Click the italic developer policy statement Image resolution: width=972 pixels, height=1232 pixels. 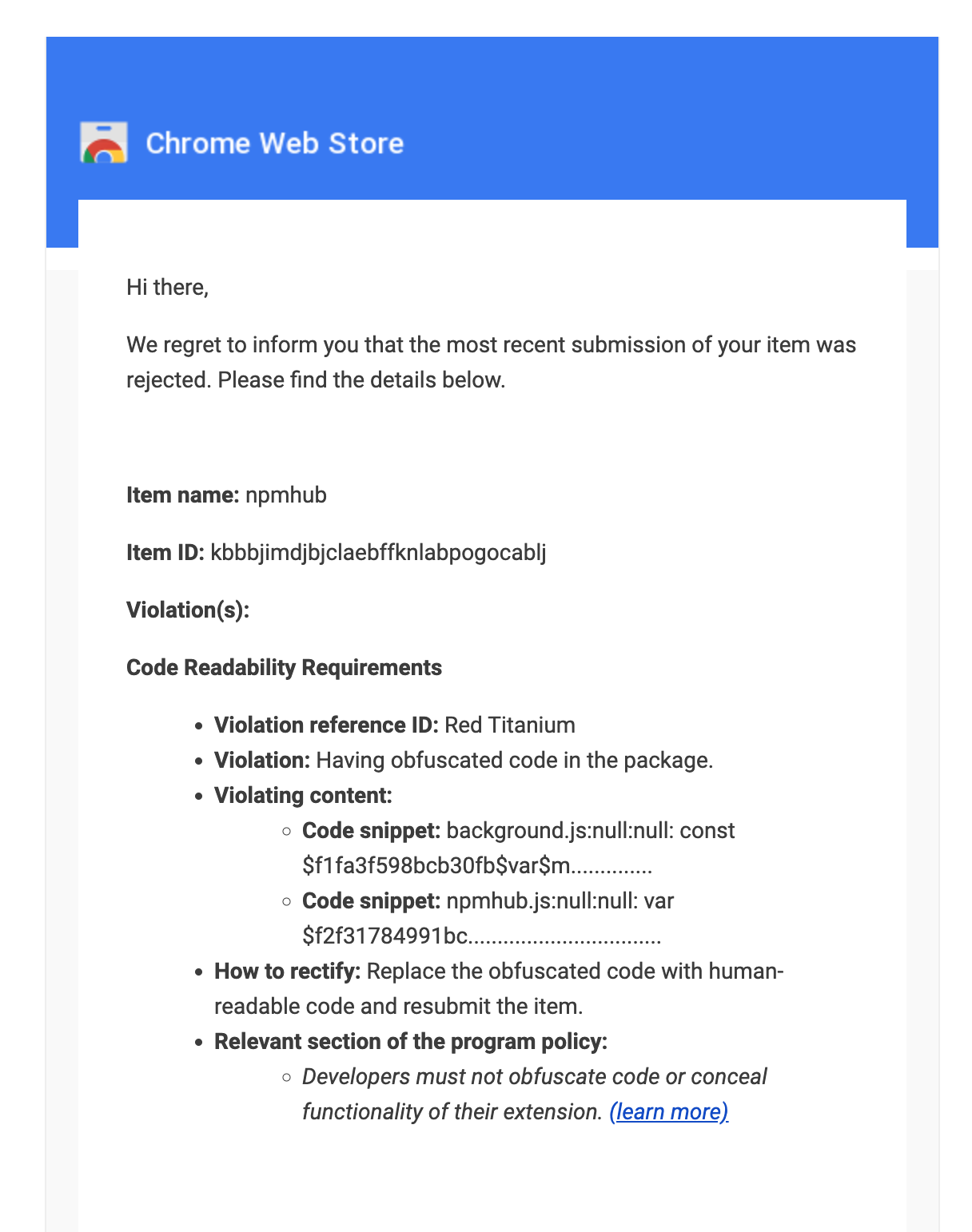[534, 1094]
